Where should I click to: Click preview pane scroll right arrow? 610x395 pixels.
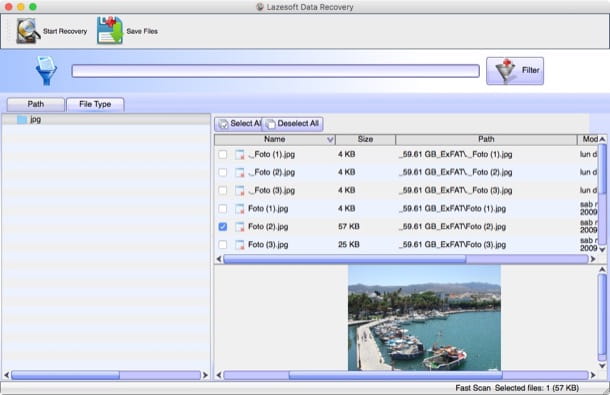(x=593, y=375)
